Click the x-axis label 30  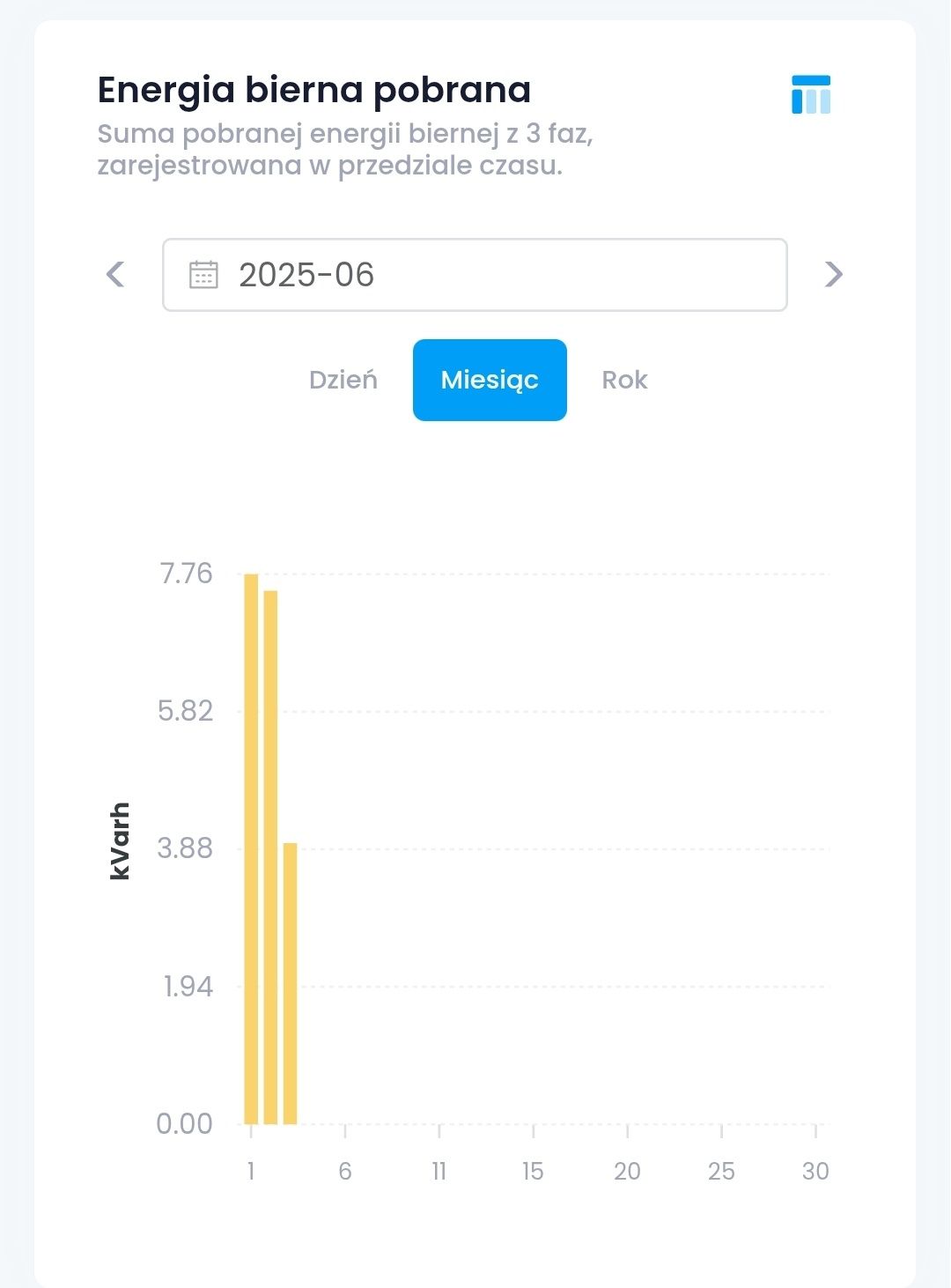(x=815, y=1171)
